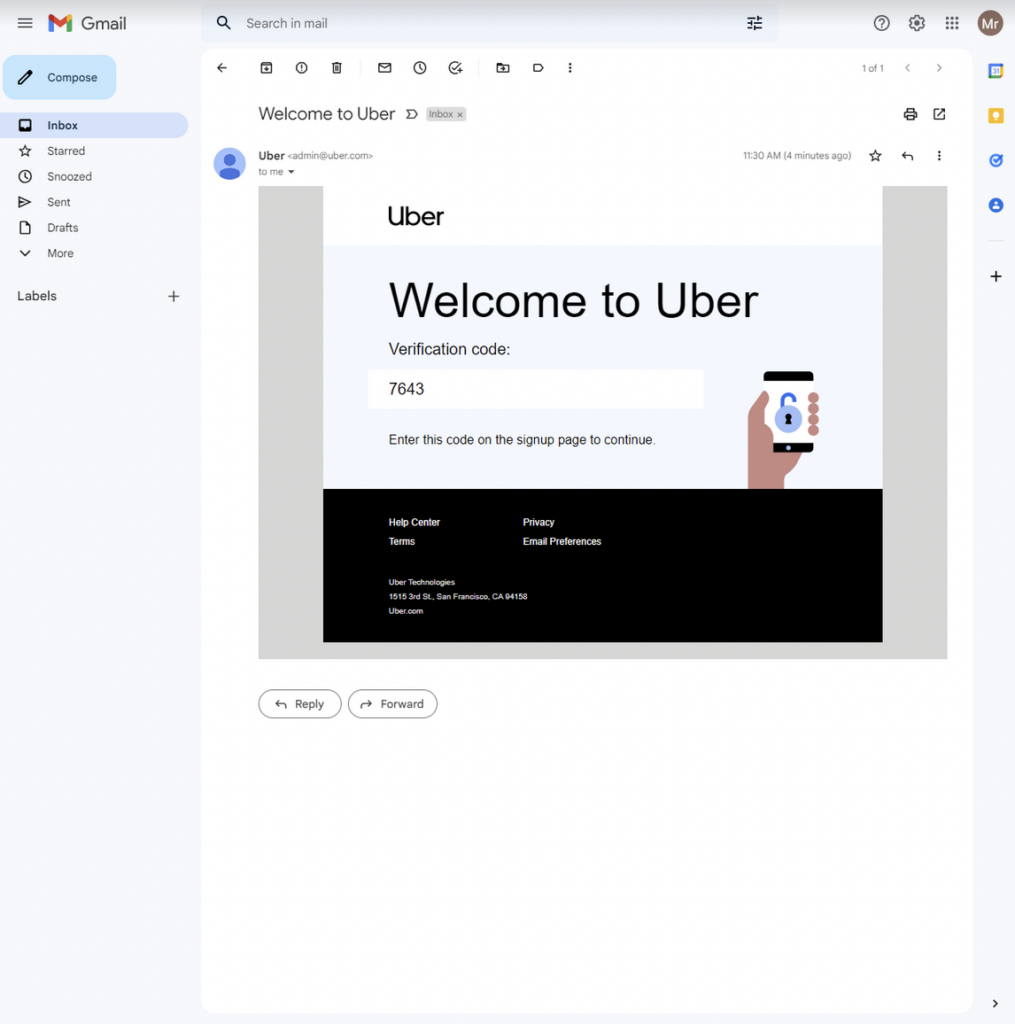Open labels icon in toolbar
Viewport: 1015px width, 1024px height.
click(x=538, y=68)
